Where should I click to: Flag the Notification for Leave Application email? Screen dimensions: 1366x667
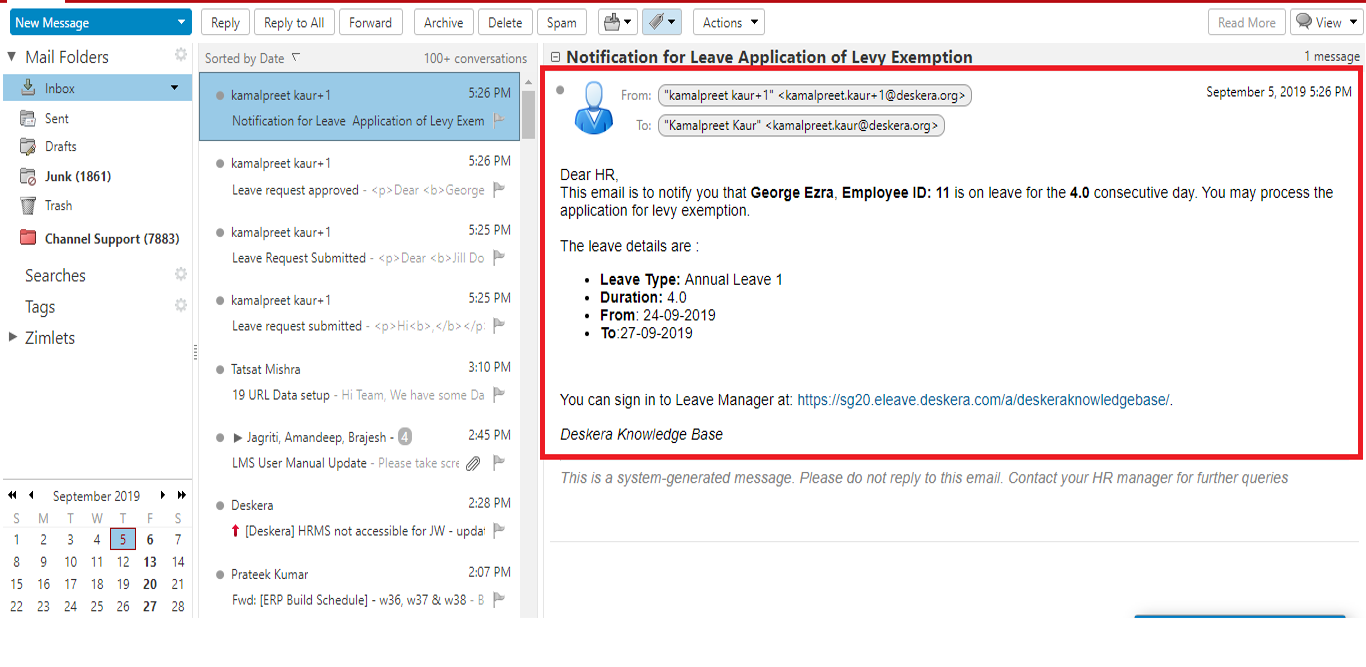[x=499, y=121]
